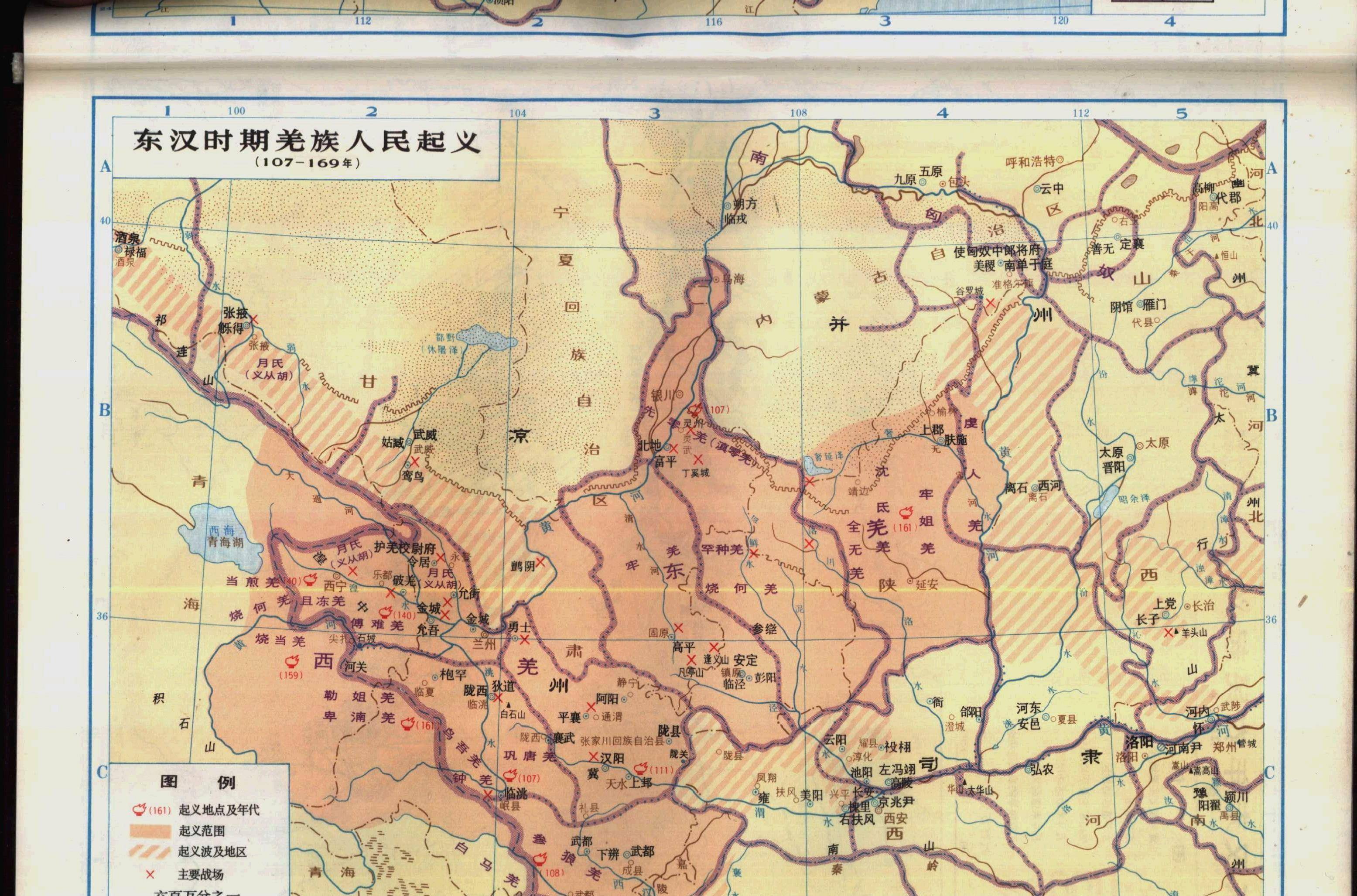Click the 肤施 label
Screen dimensions: 1357x896
click(956, 439)
